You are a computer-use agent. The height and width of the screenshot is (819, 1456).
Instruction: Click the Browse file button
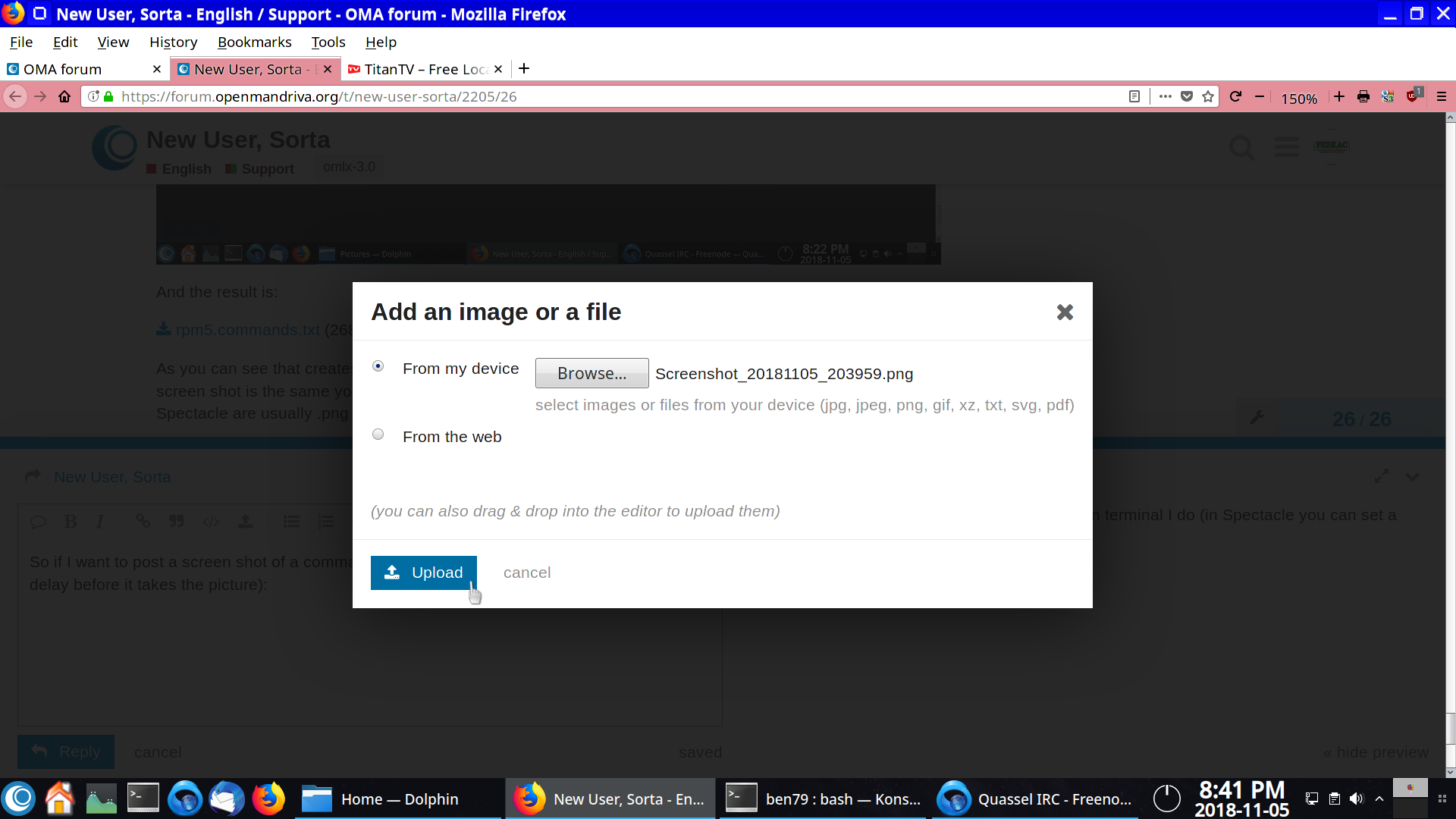591,373
